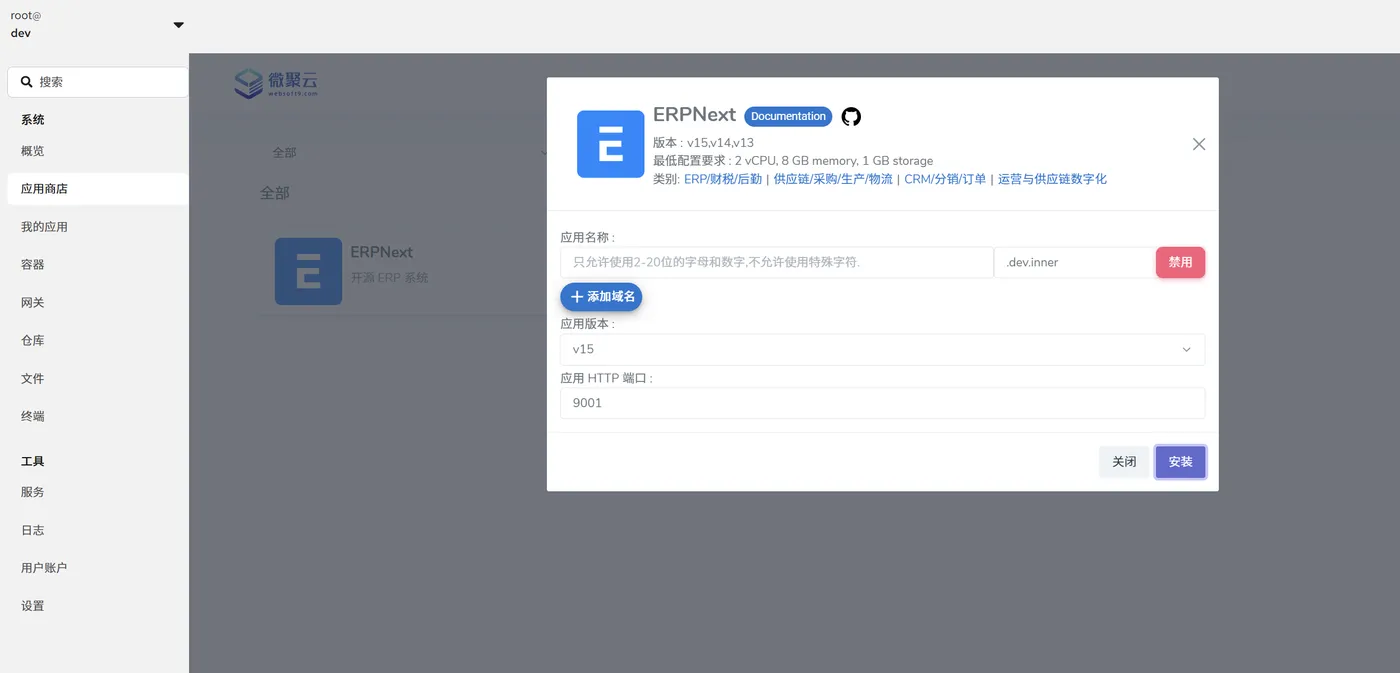The height and width of the screenshot is (673, 1400).
Task: Click the 全部 heading above the app list
Action: 275,193
